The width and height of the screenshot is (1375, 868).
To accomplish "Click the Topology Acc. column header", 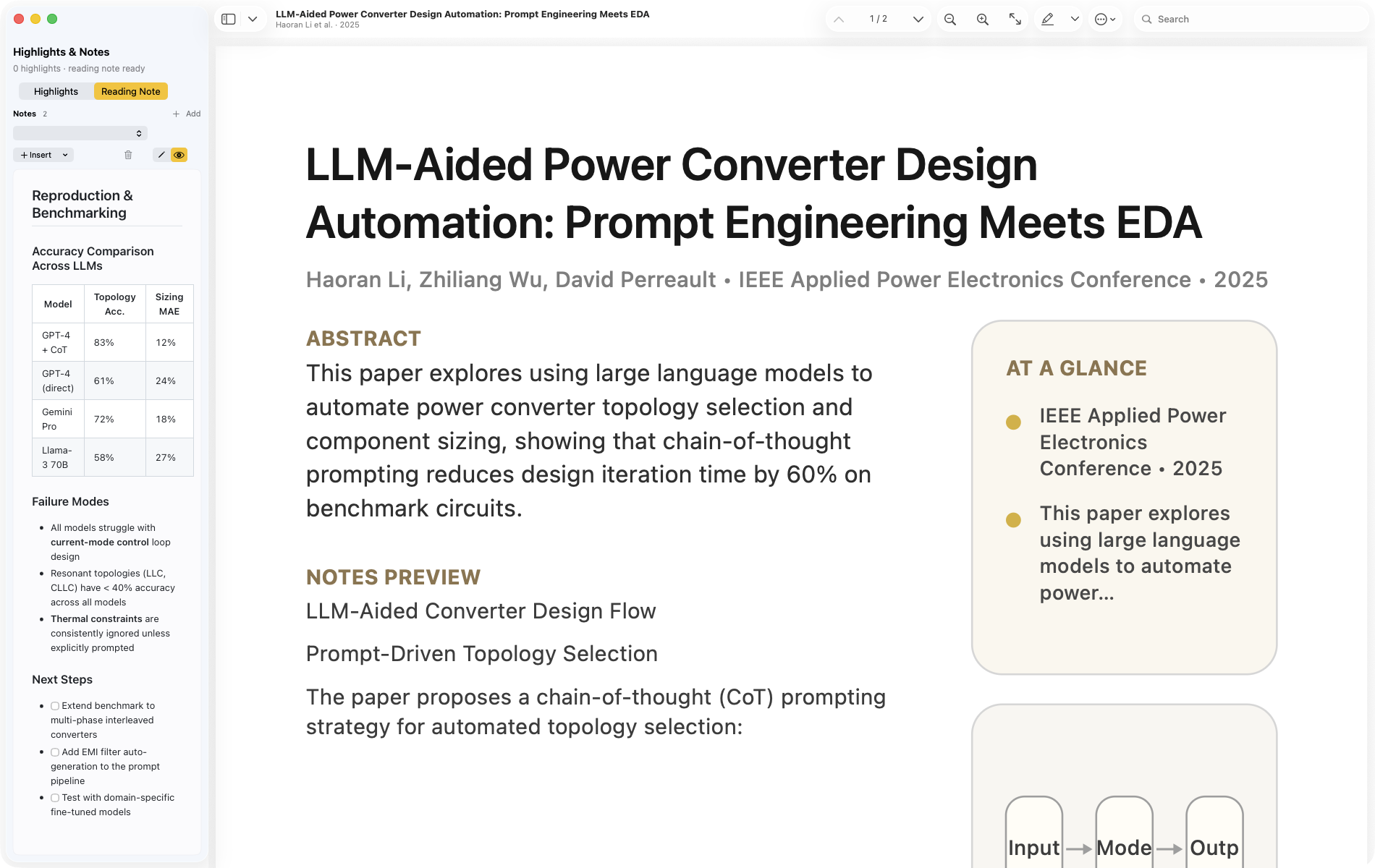I will point(115,304).
